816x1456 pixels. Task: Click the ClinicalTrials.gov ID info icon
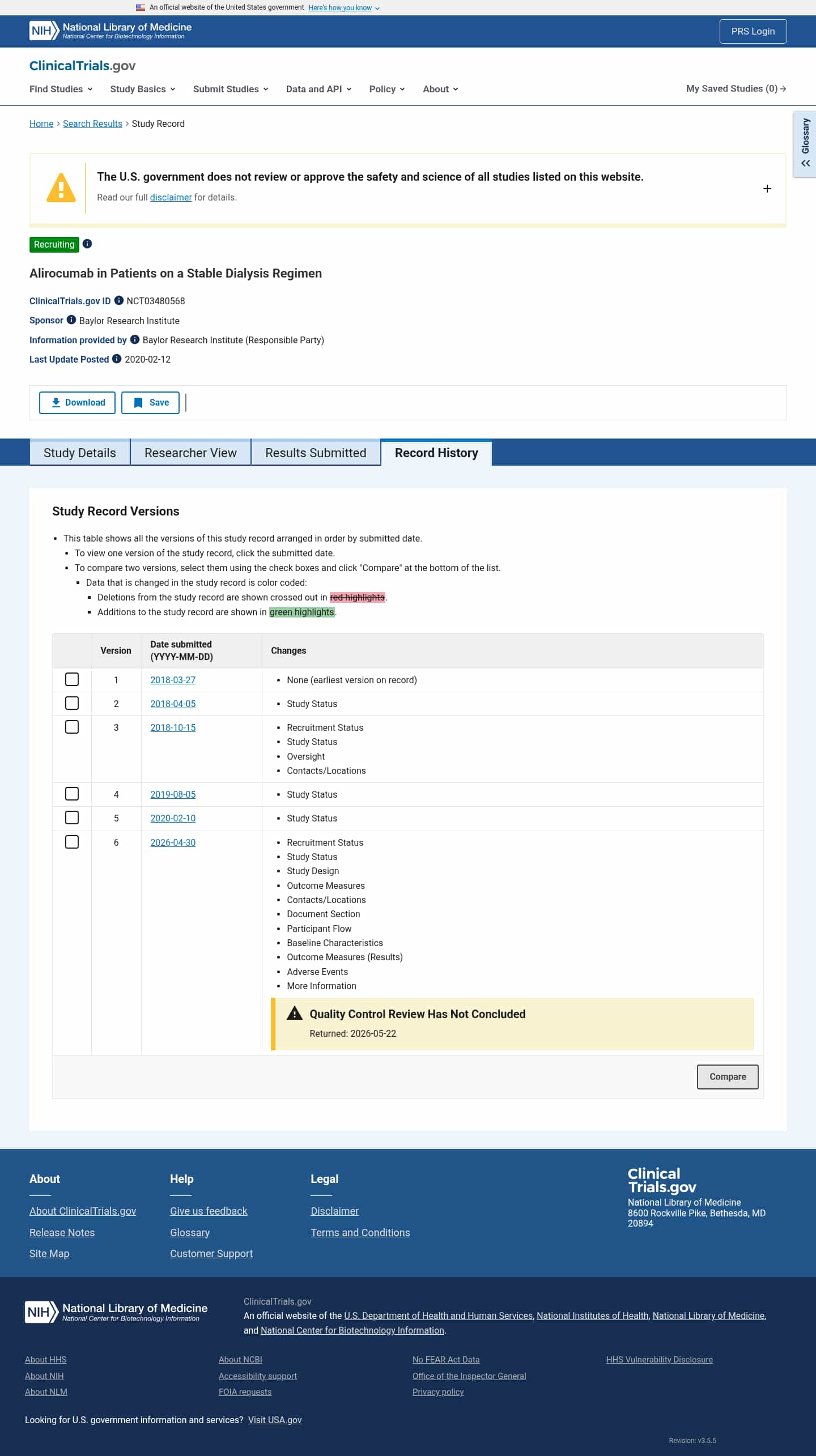point(119,300)
